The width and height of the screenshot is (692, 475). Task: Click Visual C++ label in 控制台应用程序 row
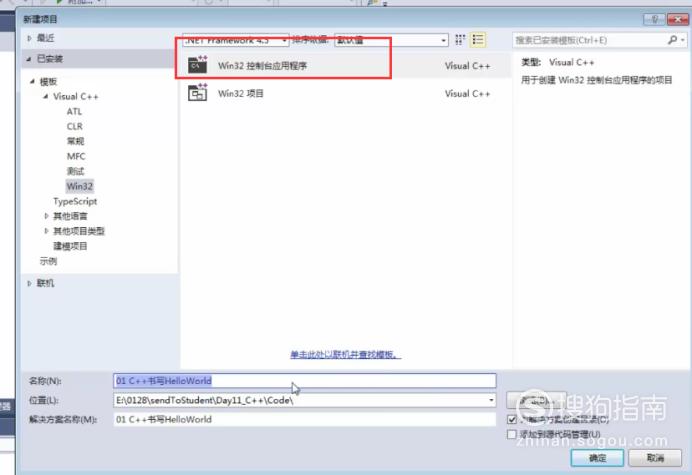[x=467, y=66]
